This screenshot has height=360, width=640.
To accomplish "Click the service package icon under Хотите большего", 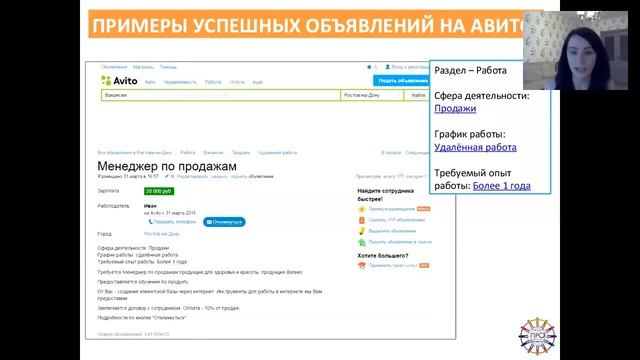I will 362,265.
